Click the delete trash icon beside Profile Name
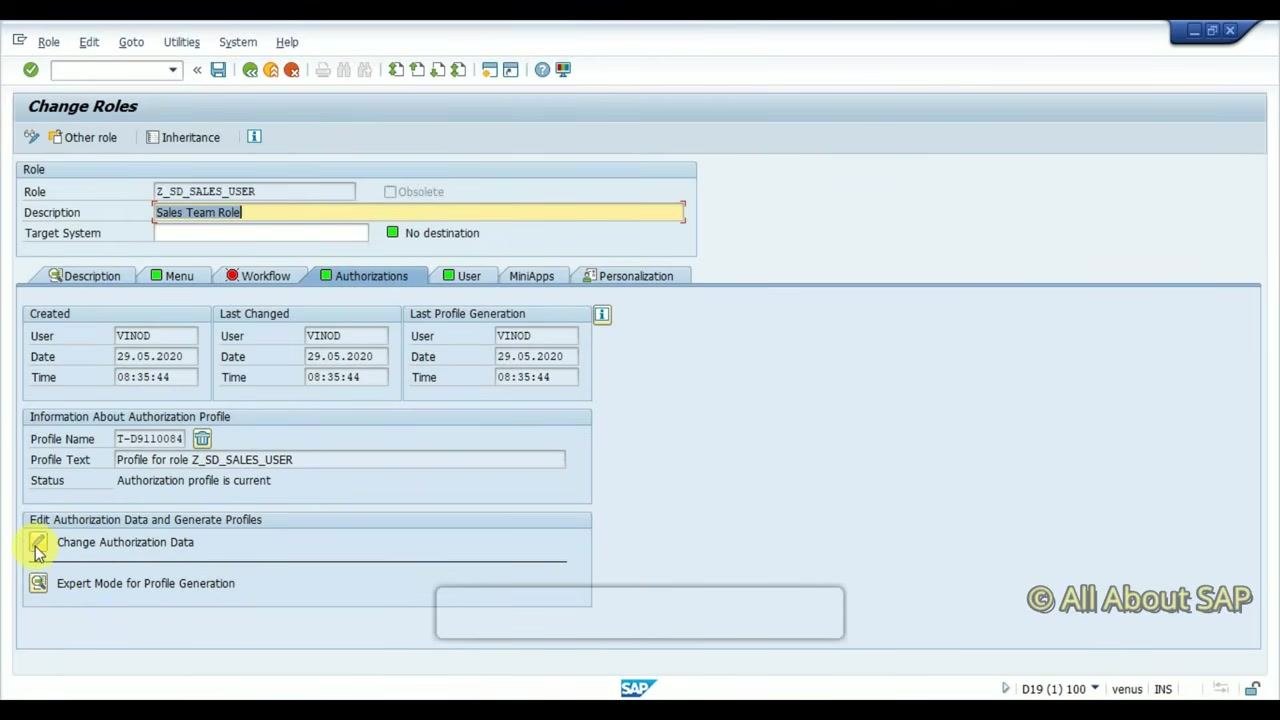Screen dimensions: 1280x720 (x=202, y=438)
